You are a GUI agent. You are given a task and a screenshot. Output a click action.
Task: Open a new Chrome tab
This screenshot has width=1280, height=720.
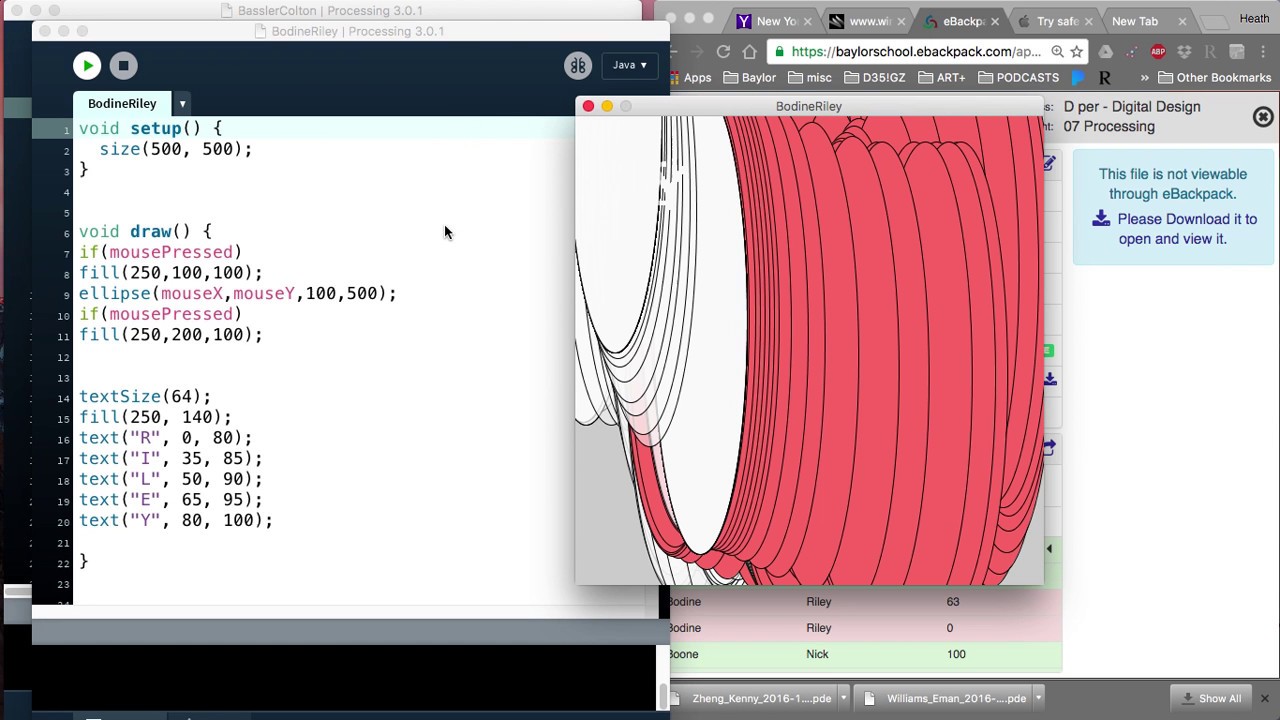1213,22
